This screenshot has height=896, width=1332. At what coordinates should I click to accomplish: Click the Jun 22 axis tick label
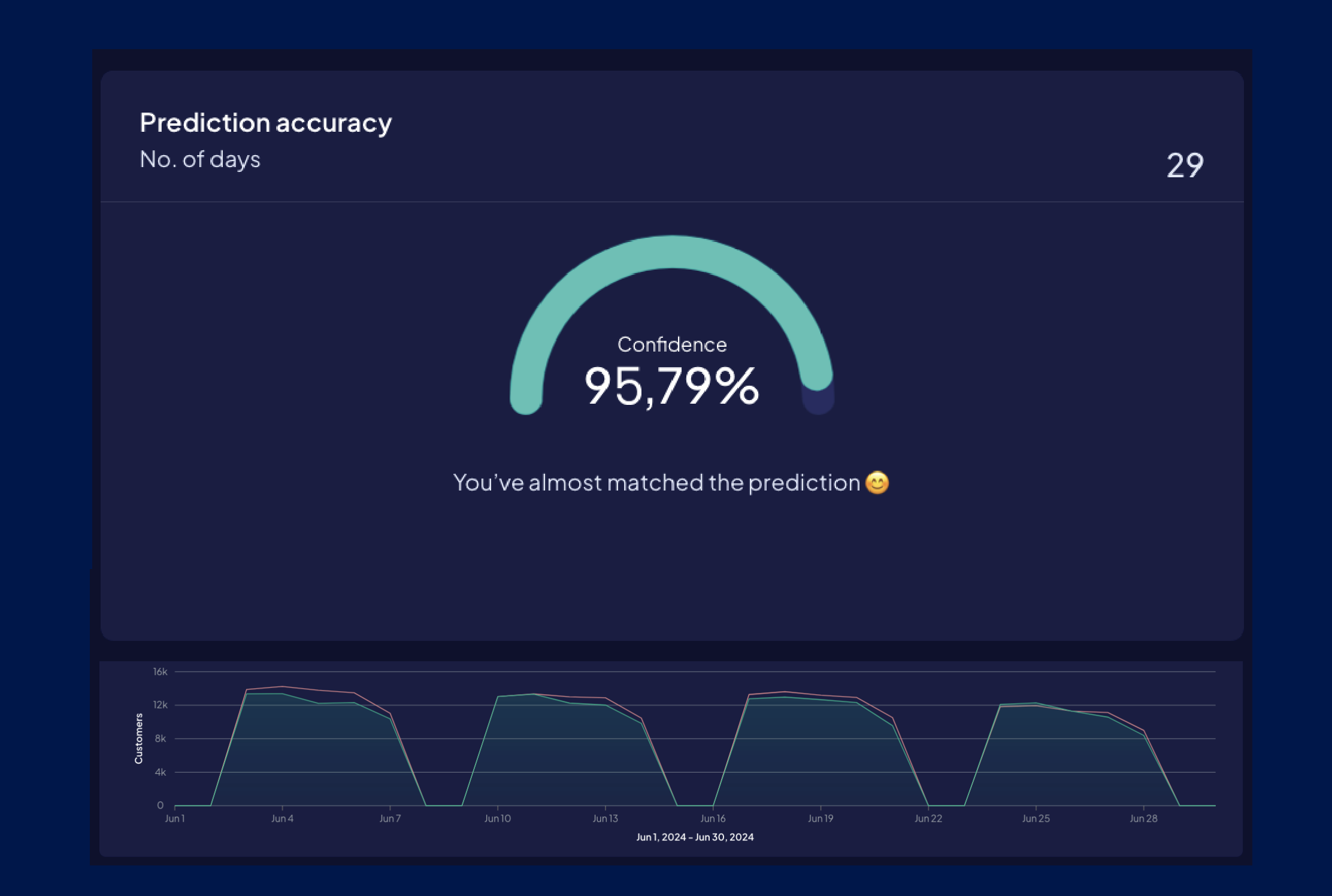[928, 818]
